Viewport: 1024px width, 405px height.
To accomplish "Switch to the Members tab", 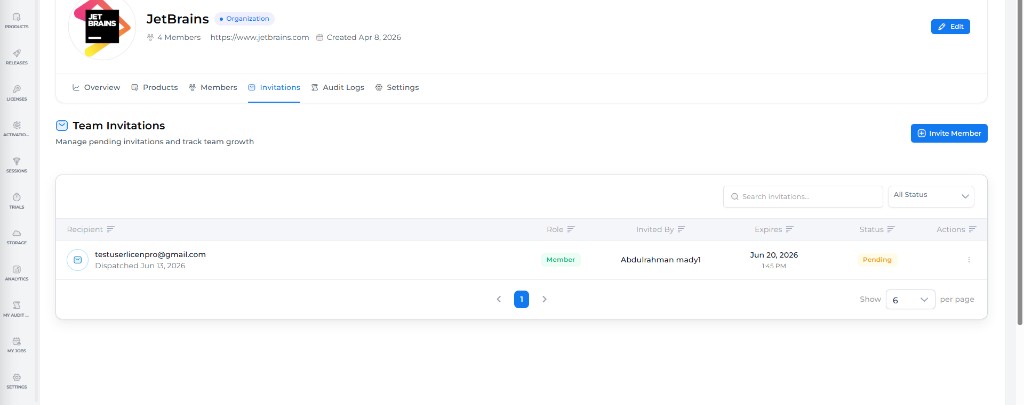I will [213, 88].
